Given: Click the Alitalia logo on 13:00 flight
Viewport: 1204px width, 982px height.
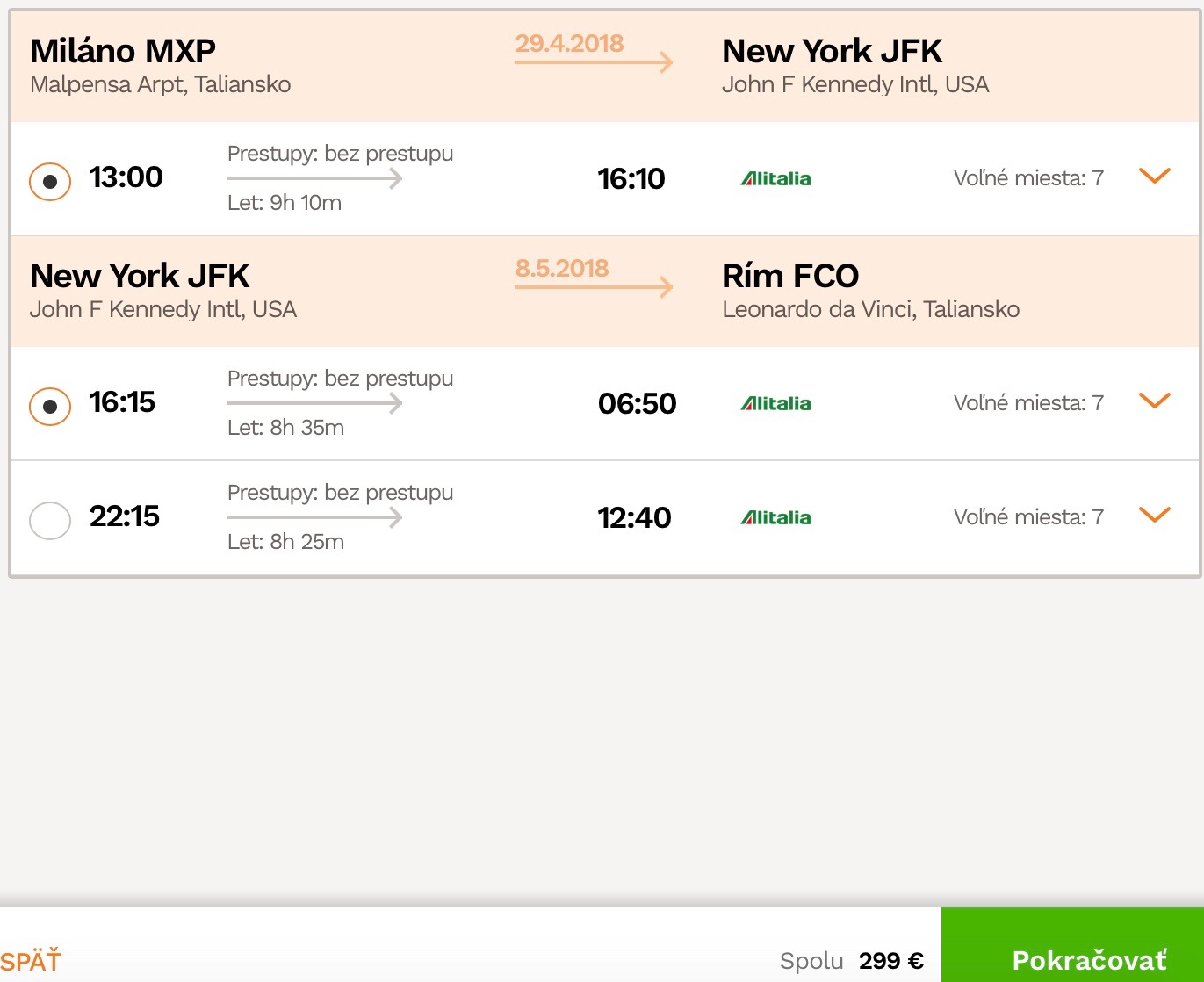Looking at the screenshot, I should 775,178.
